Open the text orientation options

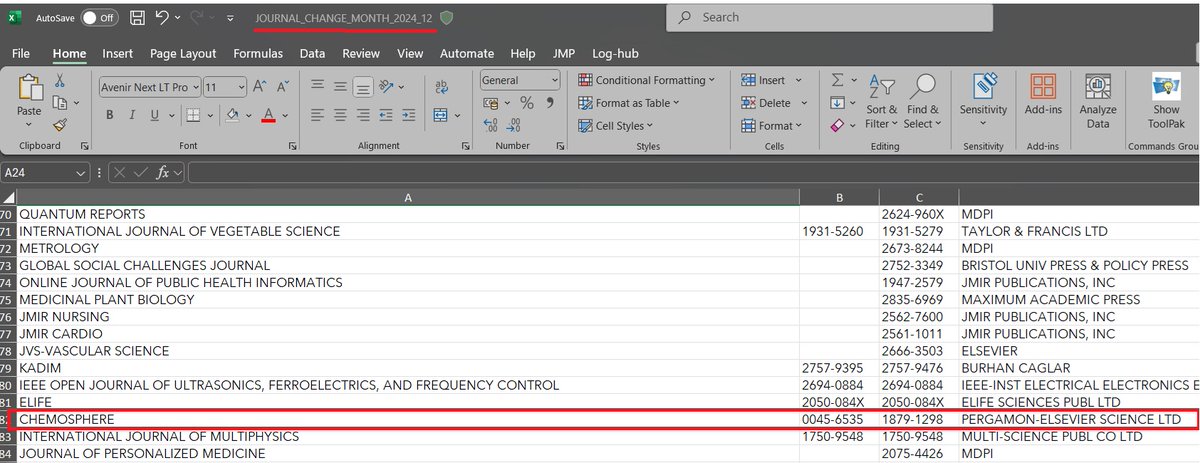click(x=392, y=87)
